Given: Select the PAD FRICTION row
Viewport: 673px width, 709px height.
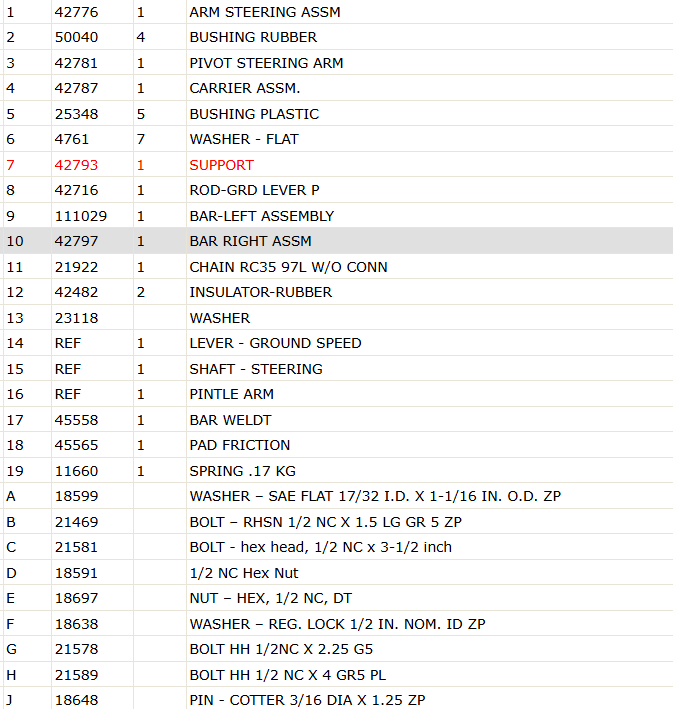Looking at the screenshot, I should point(336,445).
